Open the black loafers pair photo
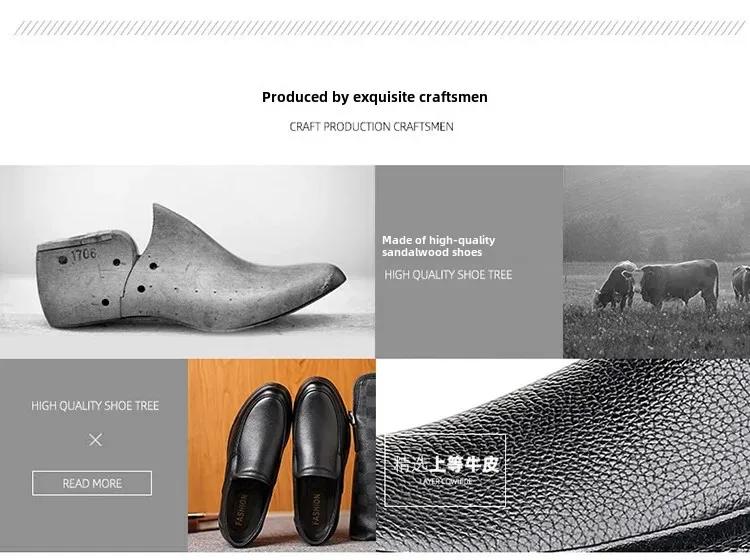The height and width of the screenshot is (560, 750). (281, 455)
